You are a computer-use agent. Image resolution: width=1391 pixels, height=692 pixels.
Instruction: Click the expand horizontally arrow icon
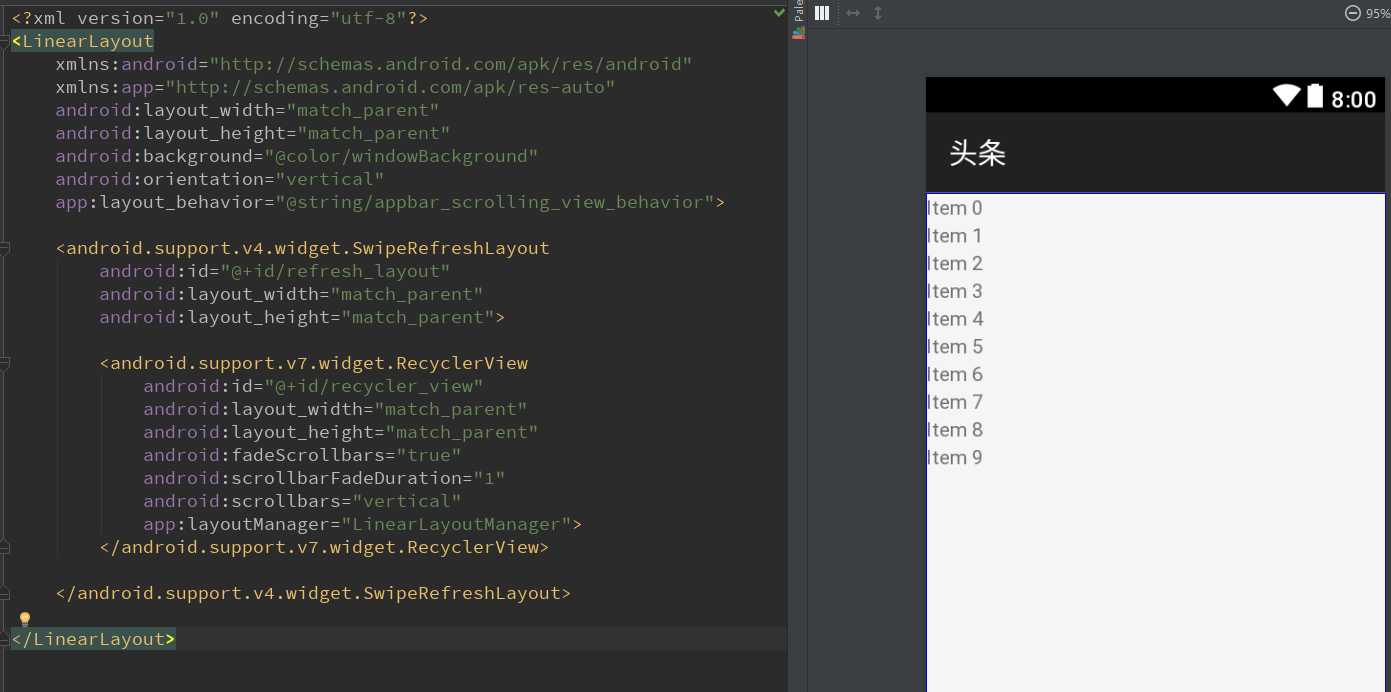click(853, 13)
